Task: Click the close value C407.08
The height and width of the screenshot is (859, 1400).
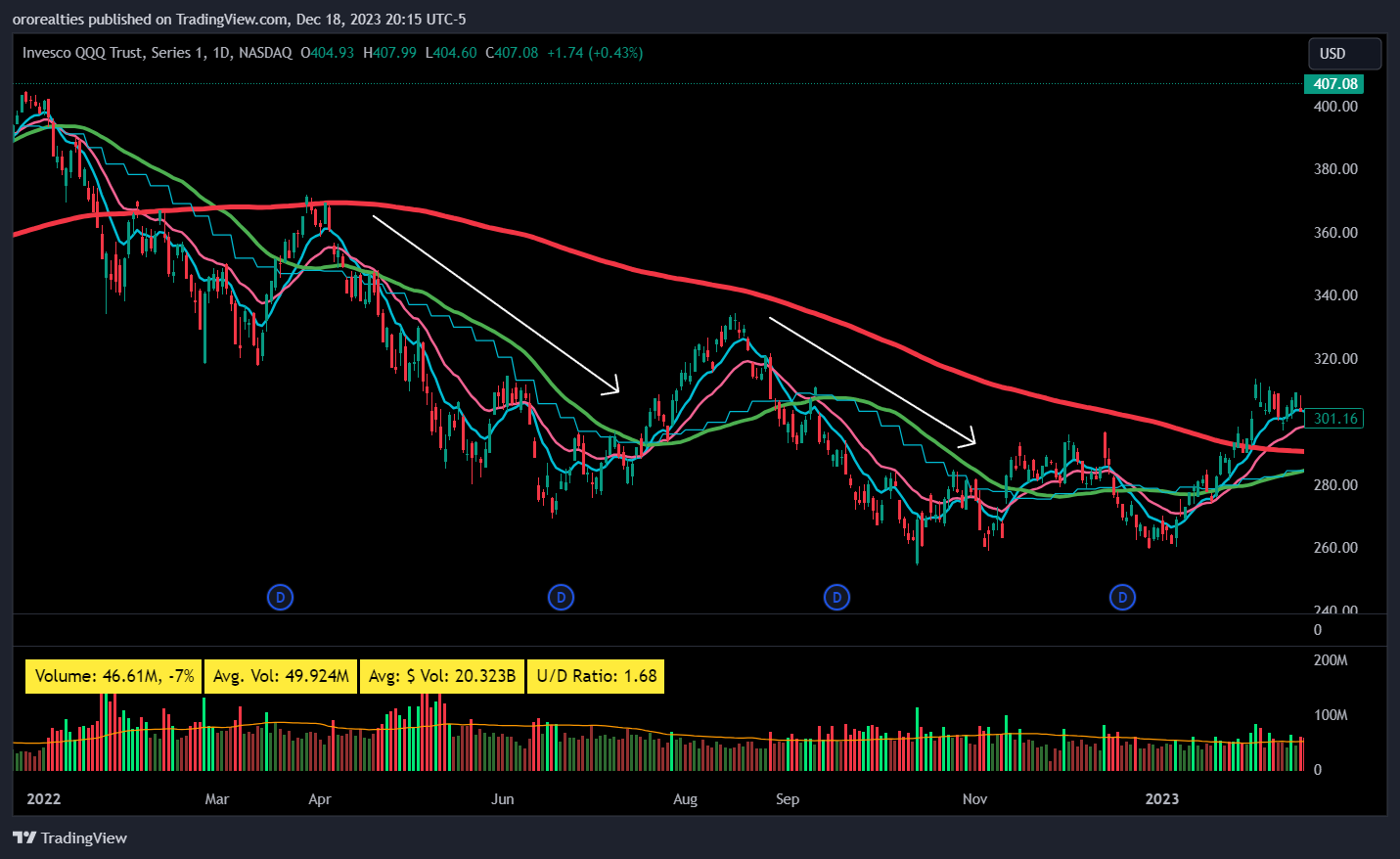Action: coord(512,53)
